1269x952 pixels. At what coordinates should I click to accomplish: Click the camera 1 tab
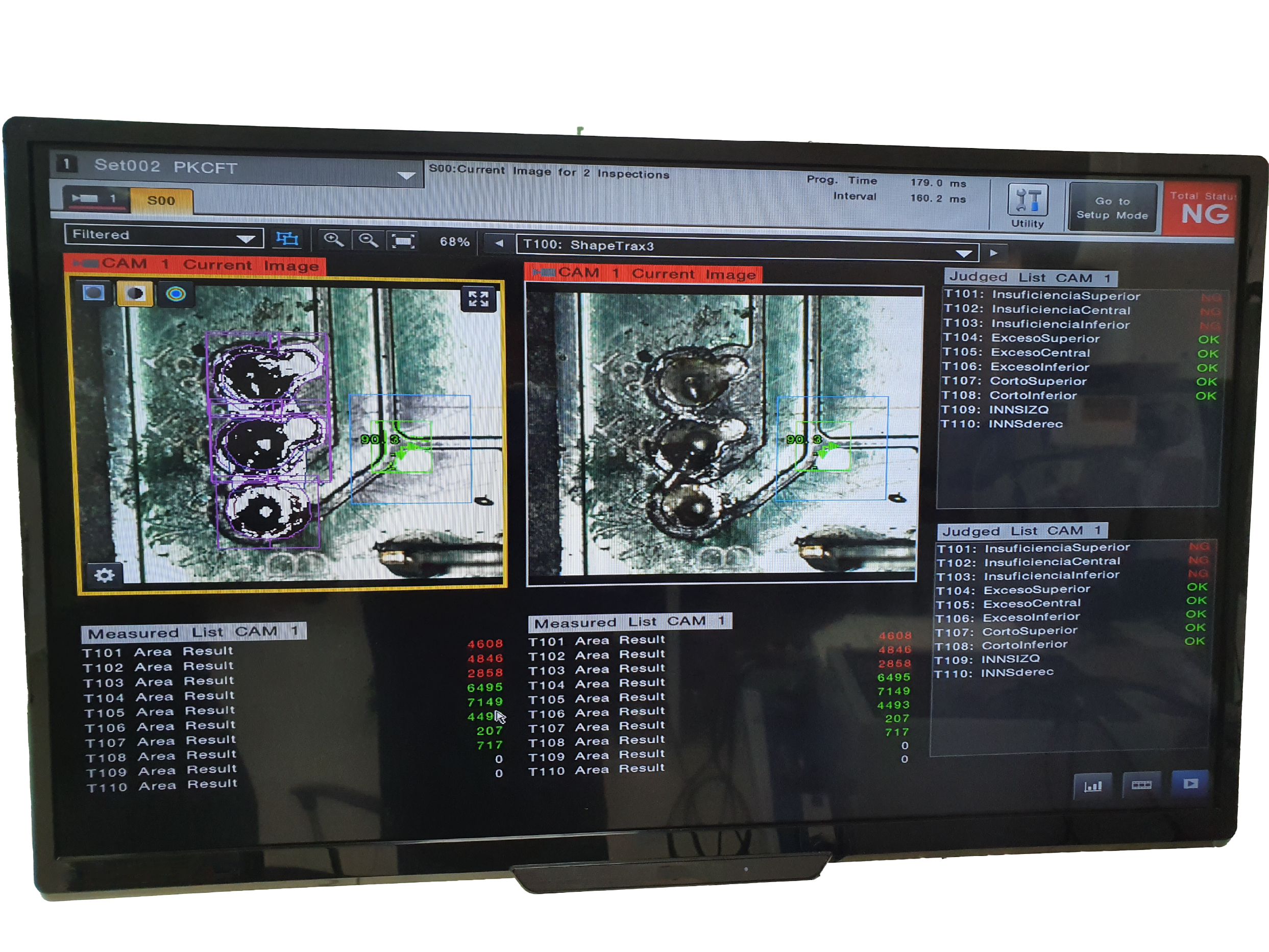pos(95,199)
